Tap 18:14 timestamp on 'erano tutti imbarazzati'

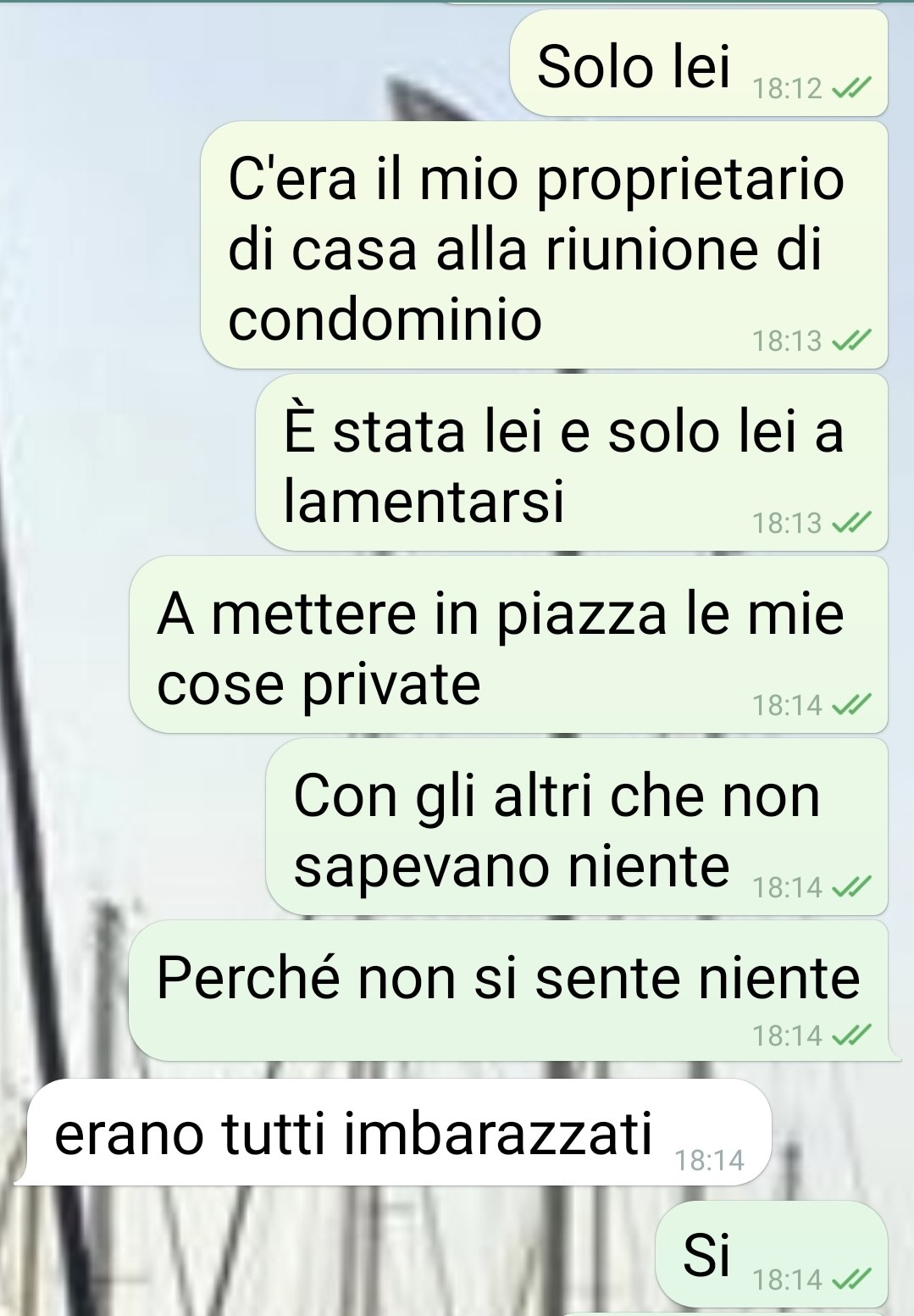click(x=709, y=1160)
